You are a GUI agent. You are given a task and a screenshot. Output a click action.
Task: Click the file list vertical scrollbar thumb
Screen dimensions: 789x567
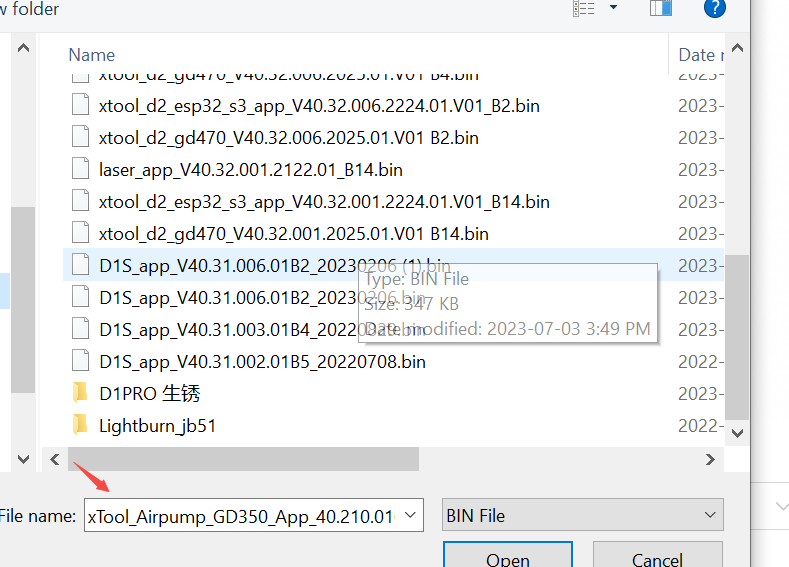737,337
